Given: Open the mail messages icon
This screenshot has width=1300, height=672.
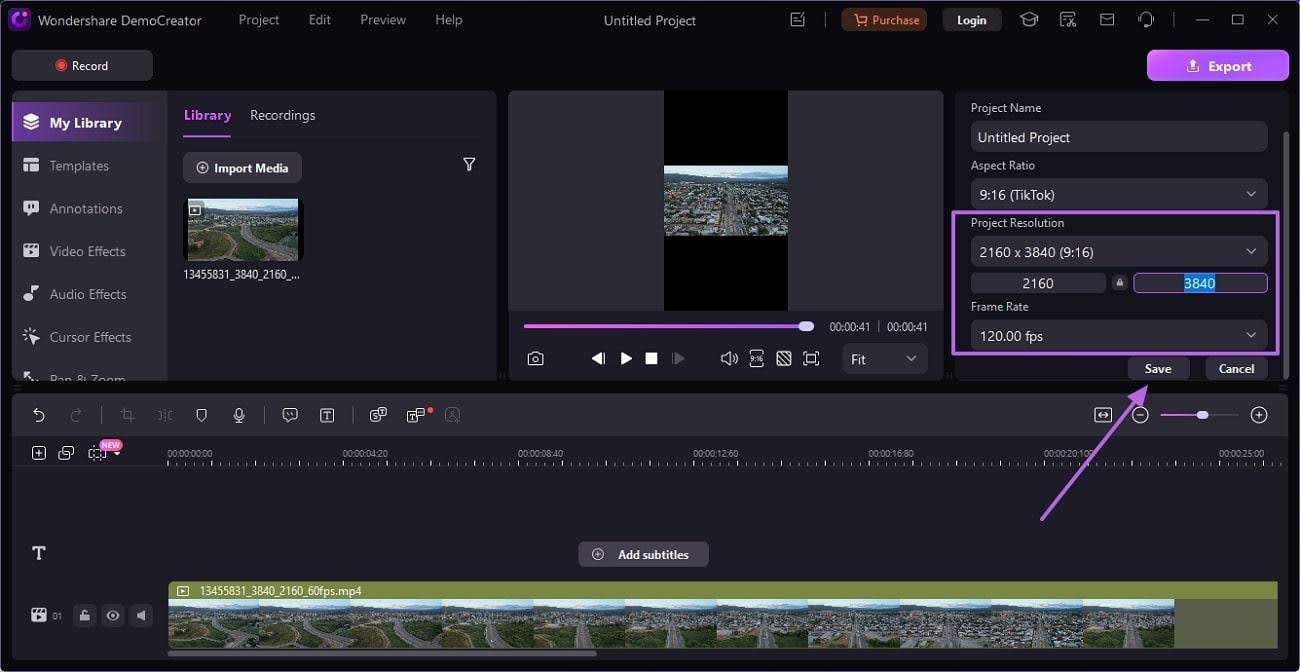Looking at the screenshot, I should tap(1107, 20).
